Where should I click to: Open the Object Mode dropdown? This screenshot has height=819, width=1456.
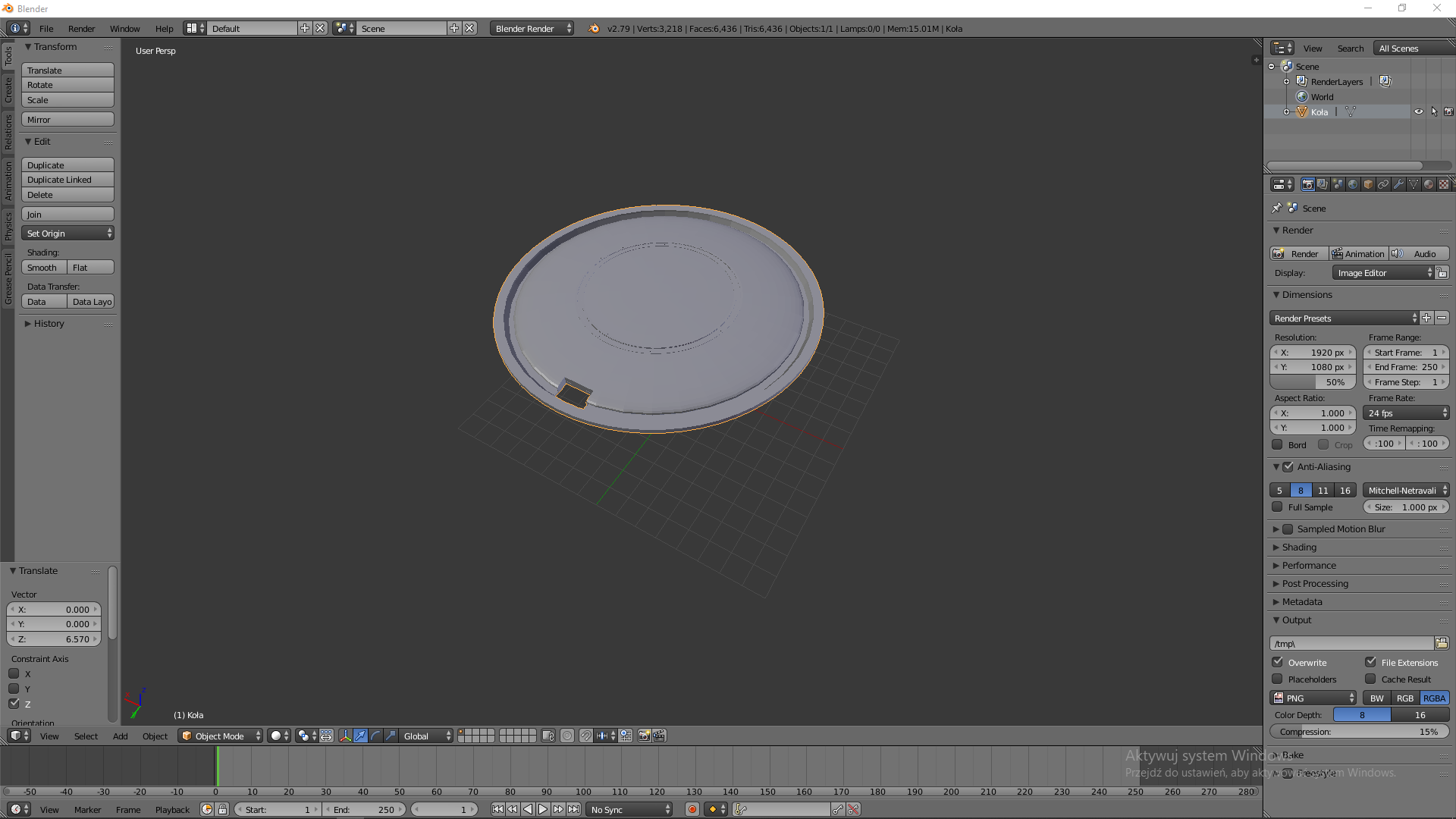[220, 736]
